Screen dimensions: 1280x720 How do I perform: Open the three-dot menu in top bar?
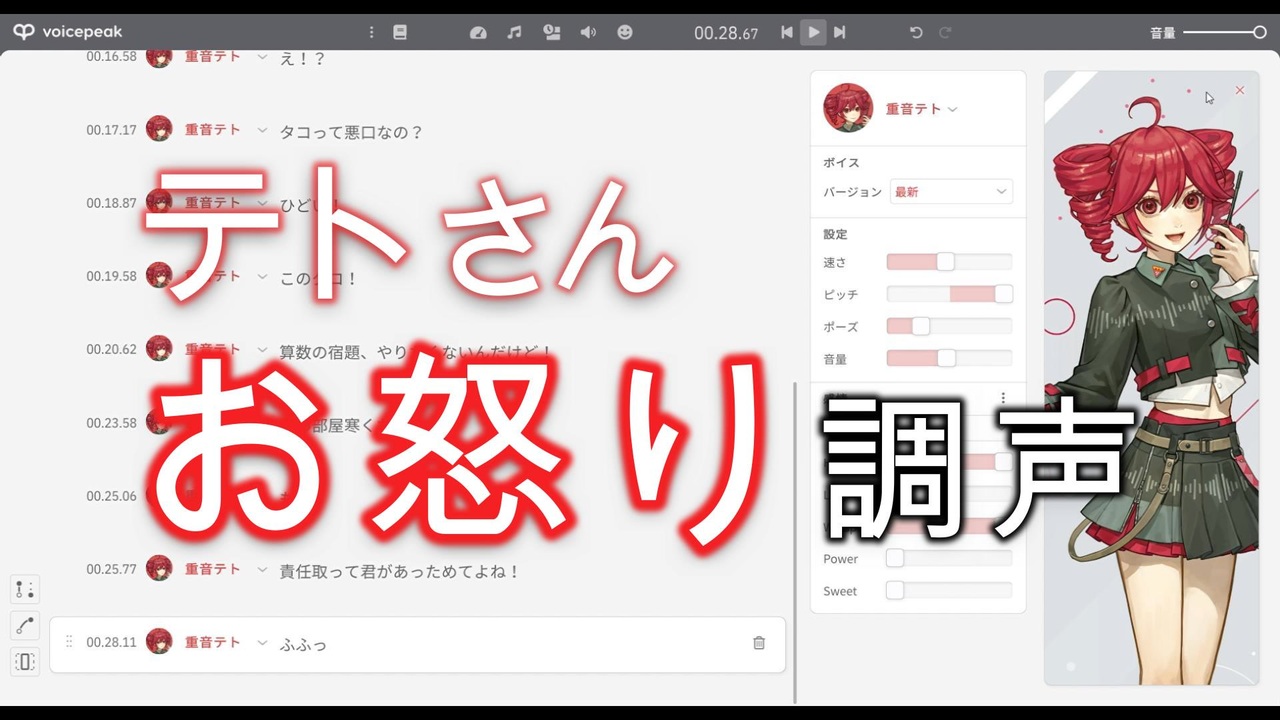coord(371,32)
